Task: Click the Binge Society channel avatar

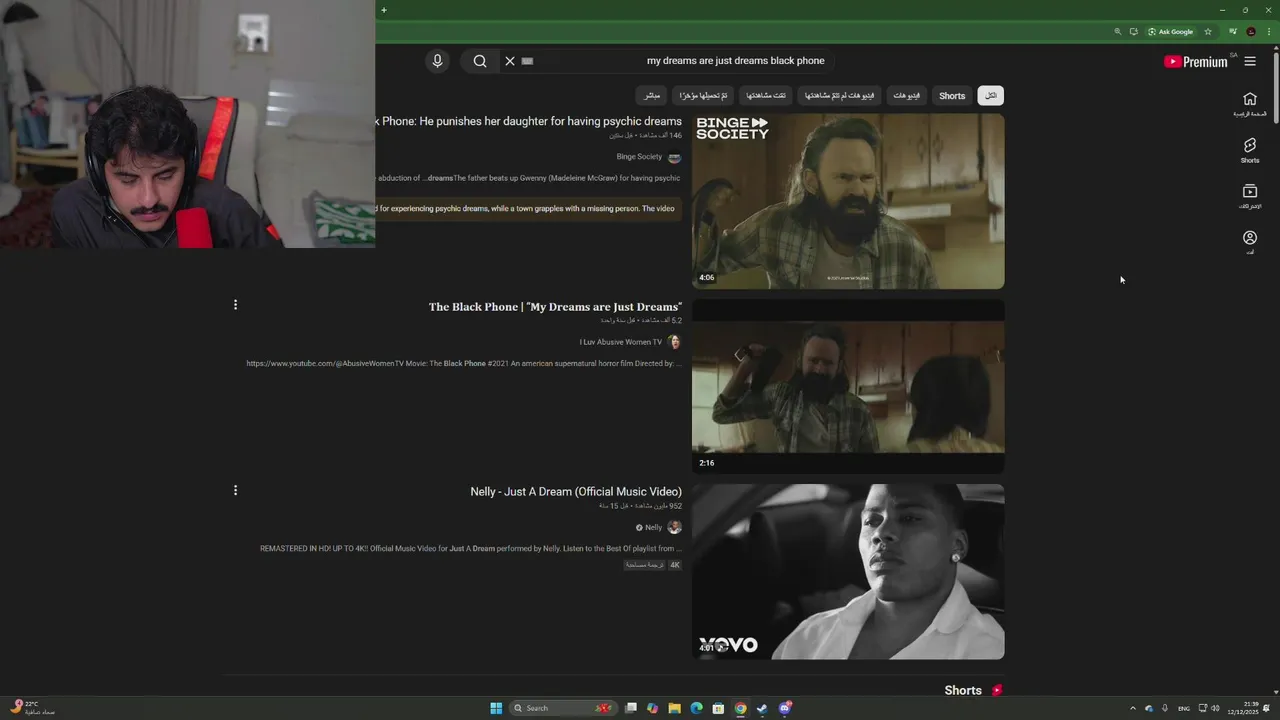Action: [x=674, y=157]
